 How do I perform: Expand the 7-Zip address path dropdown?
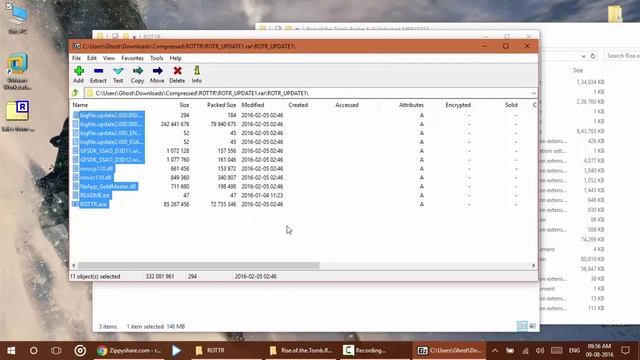pyautogui.click(x=533, y=93)
